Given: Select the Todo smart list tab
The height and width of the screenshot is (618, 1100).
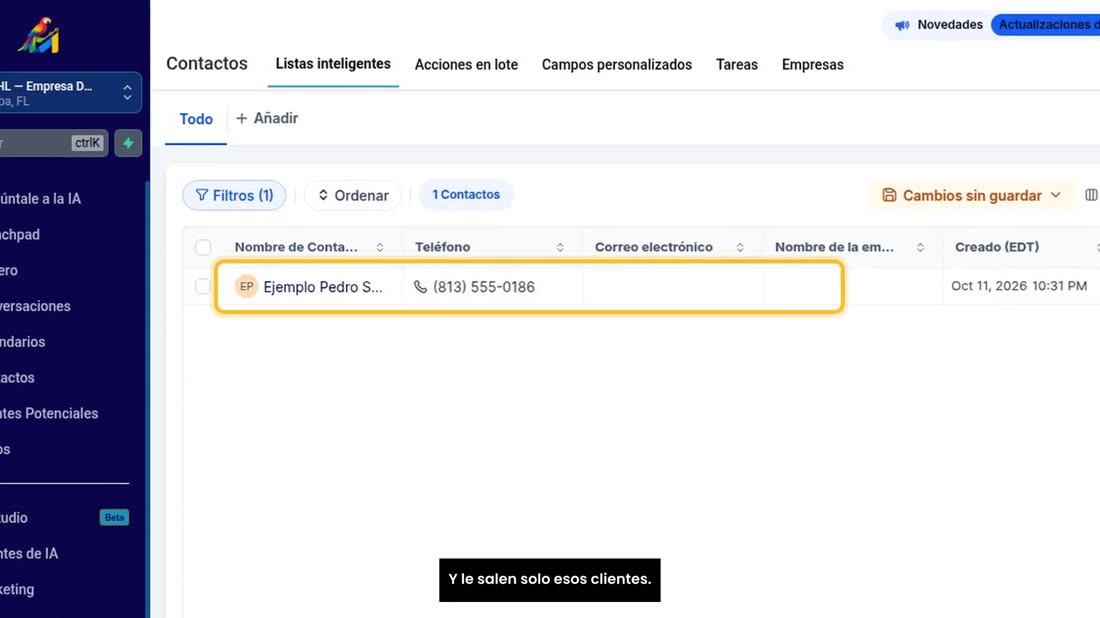Looking at the screenshot, I should click(x=196, y=119).
